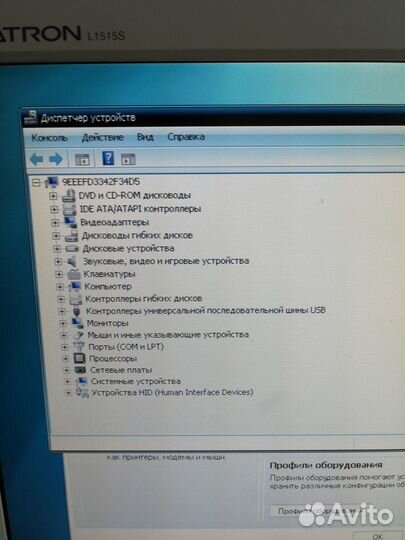Expand Дисковые устройства node
The width and height of the screenshot is (405, 540).
57,249
